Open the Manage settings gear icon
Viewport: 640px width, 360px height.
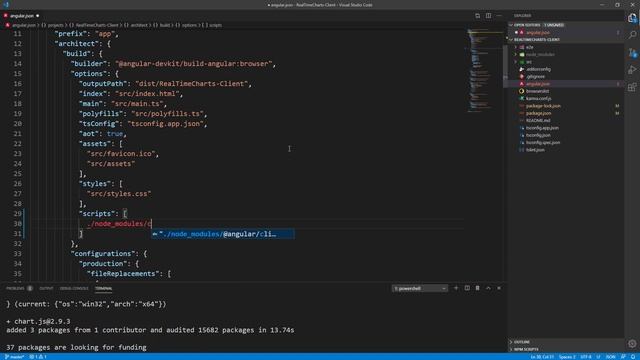click(x=632, y=344)
